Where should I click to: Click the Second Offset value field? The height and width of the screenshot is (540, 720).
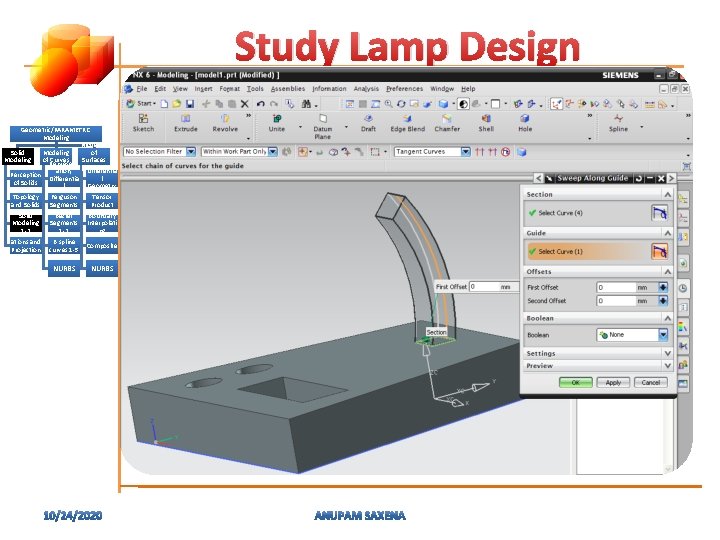click(x=615, y=301)
